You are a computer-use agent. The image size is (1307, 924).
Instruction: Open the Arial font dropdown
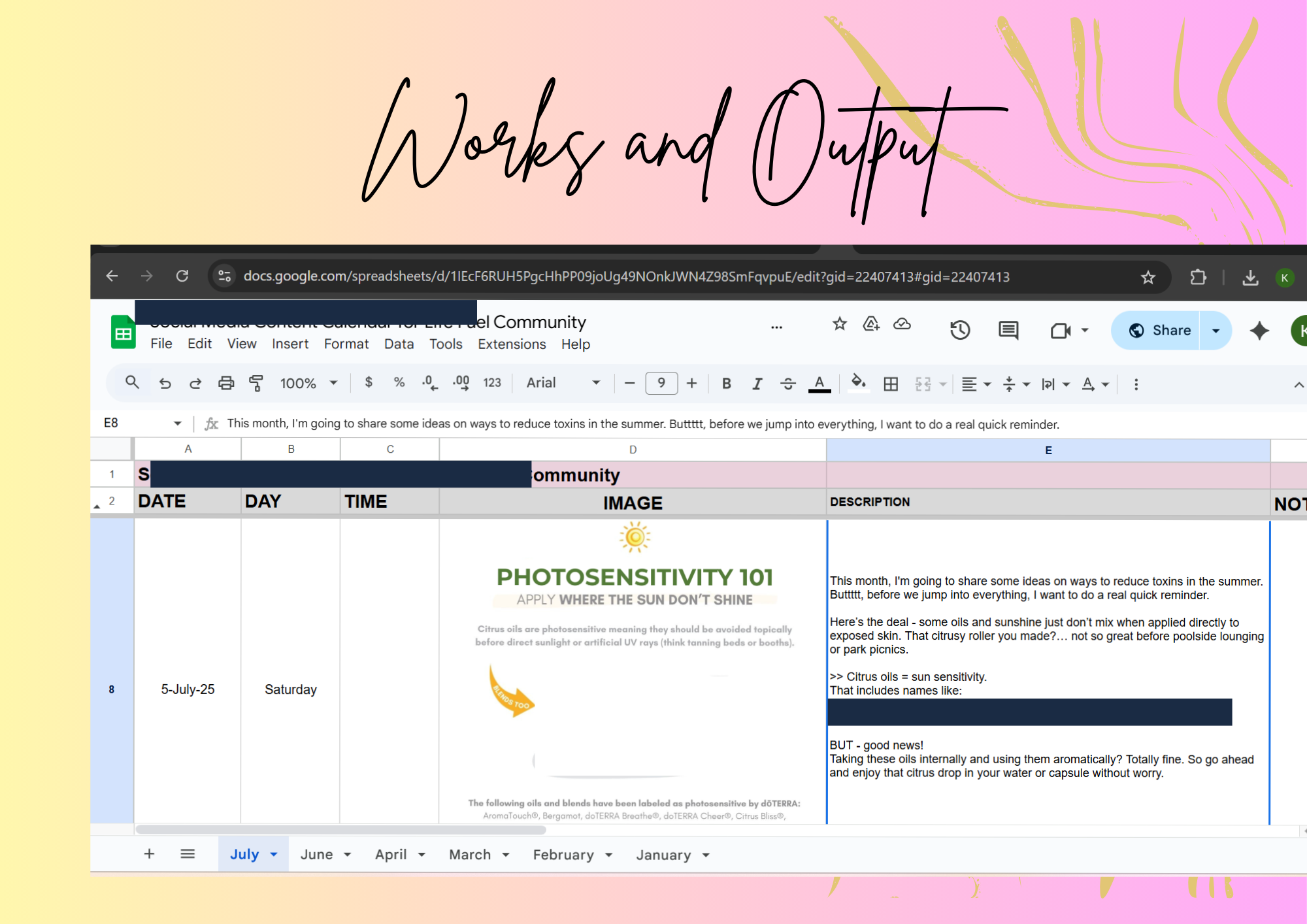click(x=563, y=383)
